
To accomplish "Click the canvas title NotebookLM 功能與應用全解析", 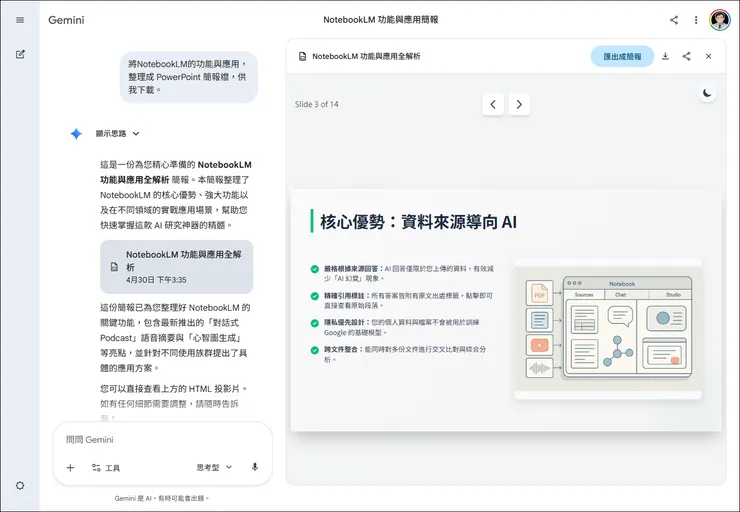I will point(366,56).
